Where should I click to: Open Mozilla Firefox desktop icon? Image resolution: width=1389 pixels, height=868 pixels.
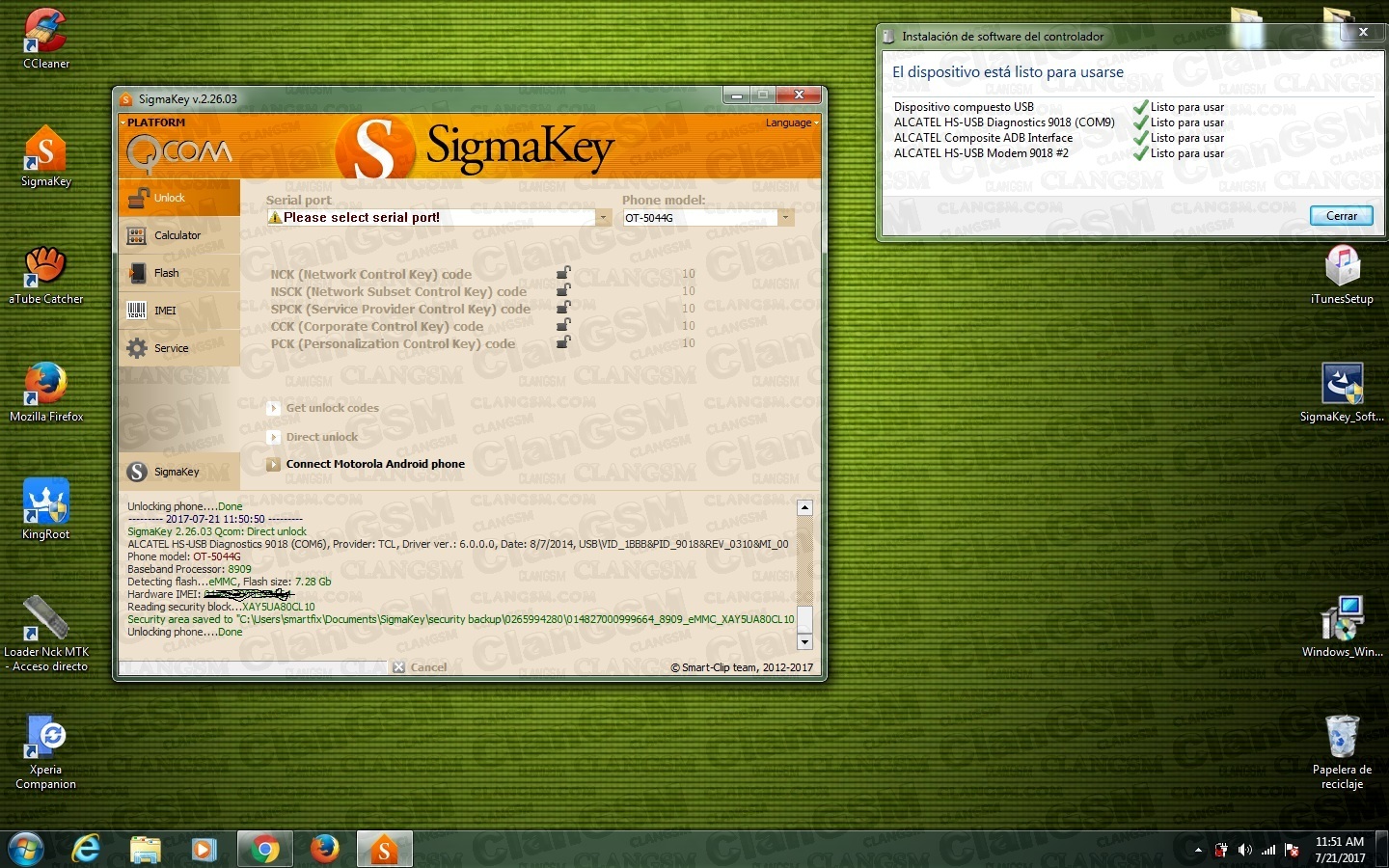point(45,392)
